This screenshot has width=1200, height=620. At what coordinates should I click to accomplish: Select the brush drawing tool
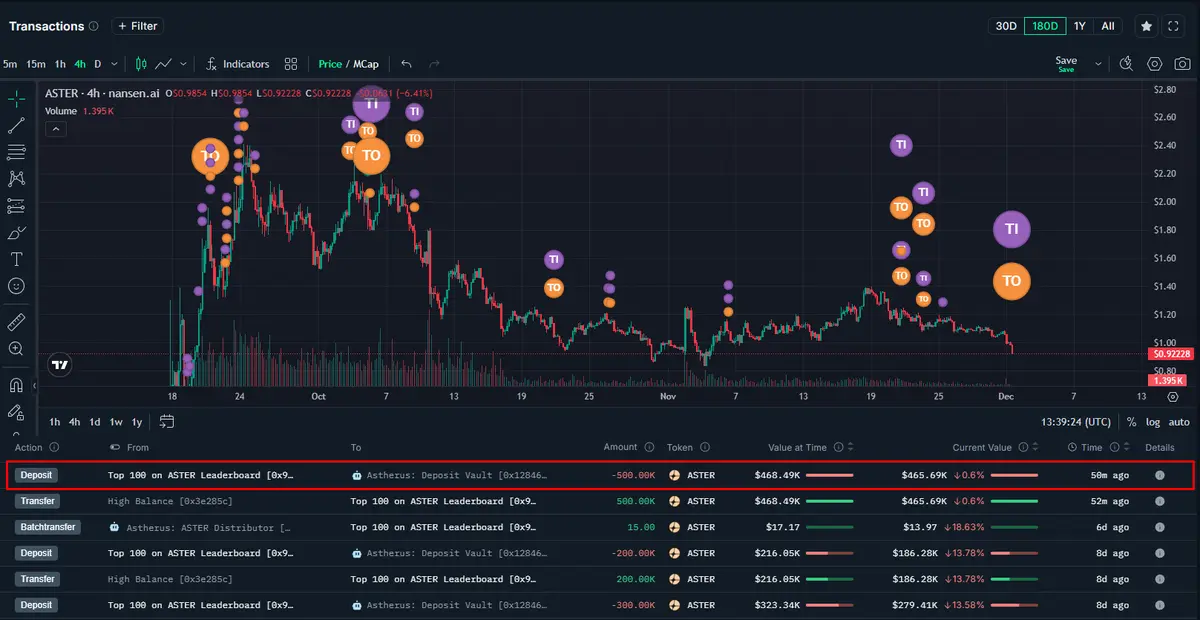[16, 233]
